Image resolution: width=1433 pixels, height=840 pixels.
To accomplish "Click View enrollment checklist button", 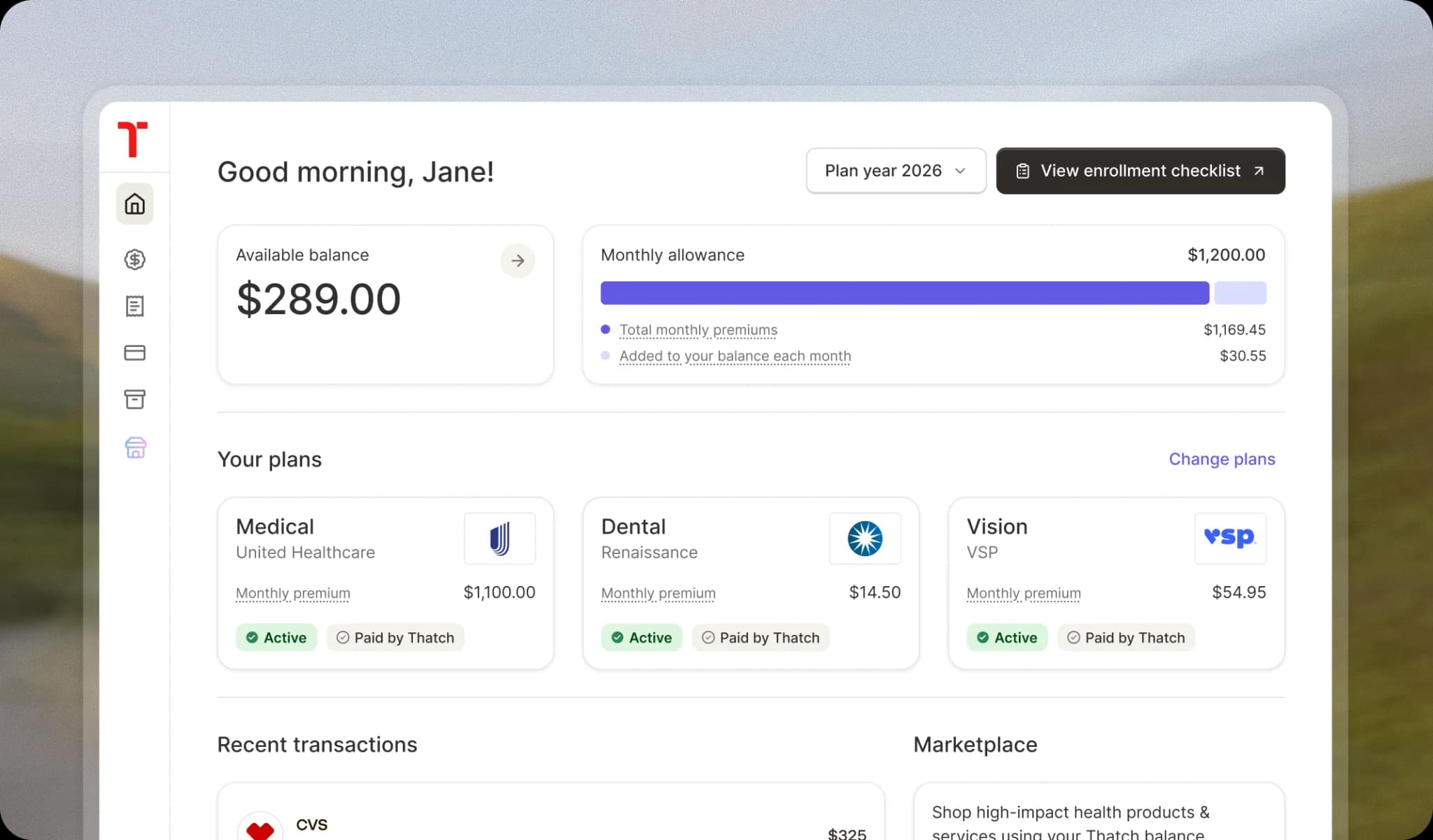I will [1141, 171].
